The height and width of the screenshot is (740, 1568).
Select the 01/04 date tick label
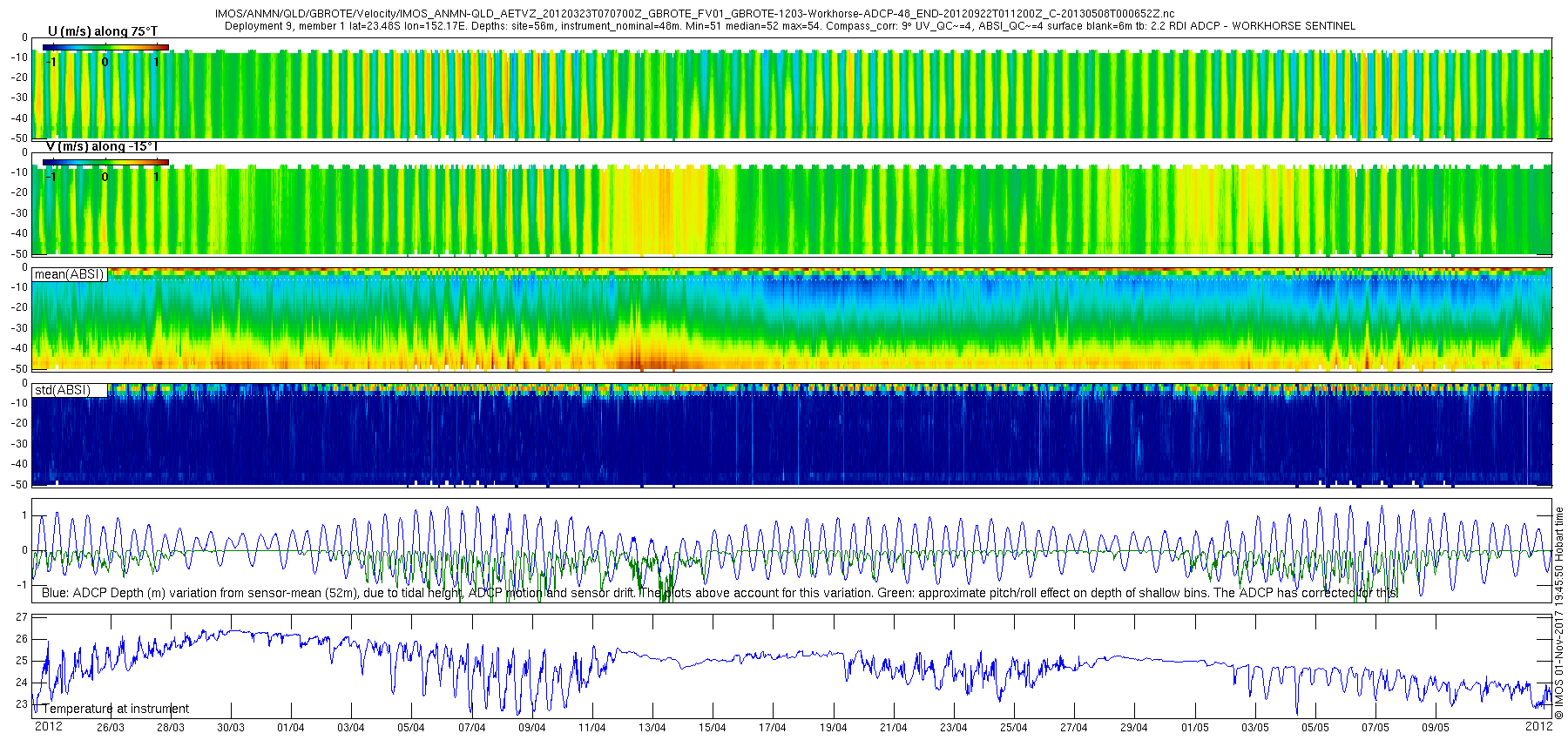[x=290, y=728]
